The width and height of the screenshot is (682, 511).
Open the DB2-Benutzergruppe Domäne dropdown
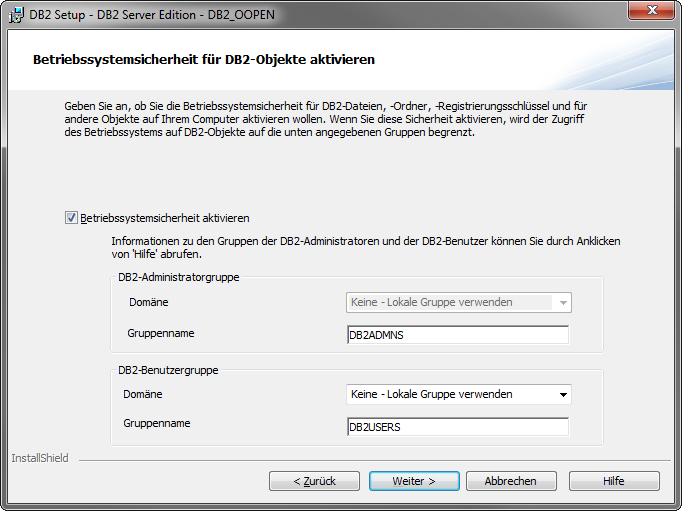pos(459,394)
